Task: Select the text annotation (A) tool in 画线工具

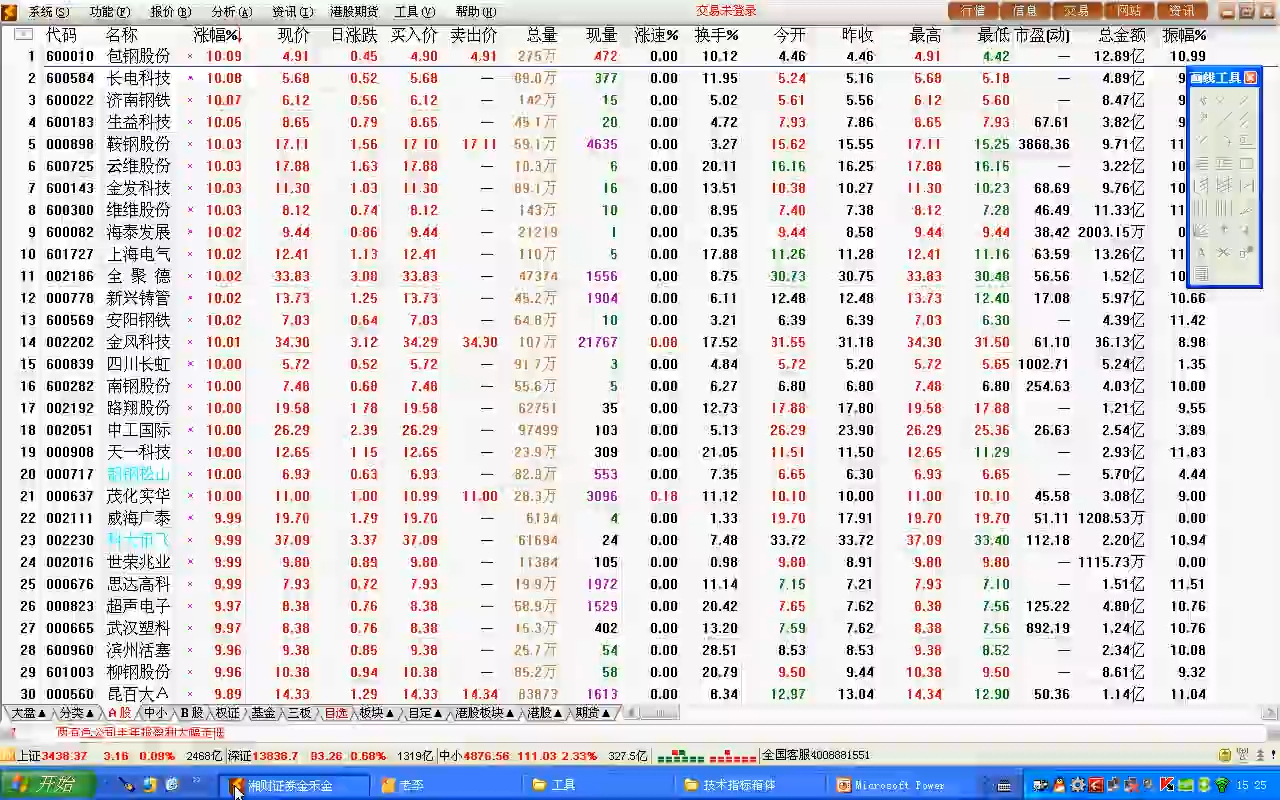Action: 1201,251
